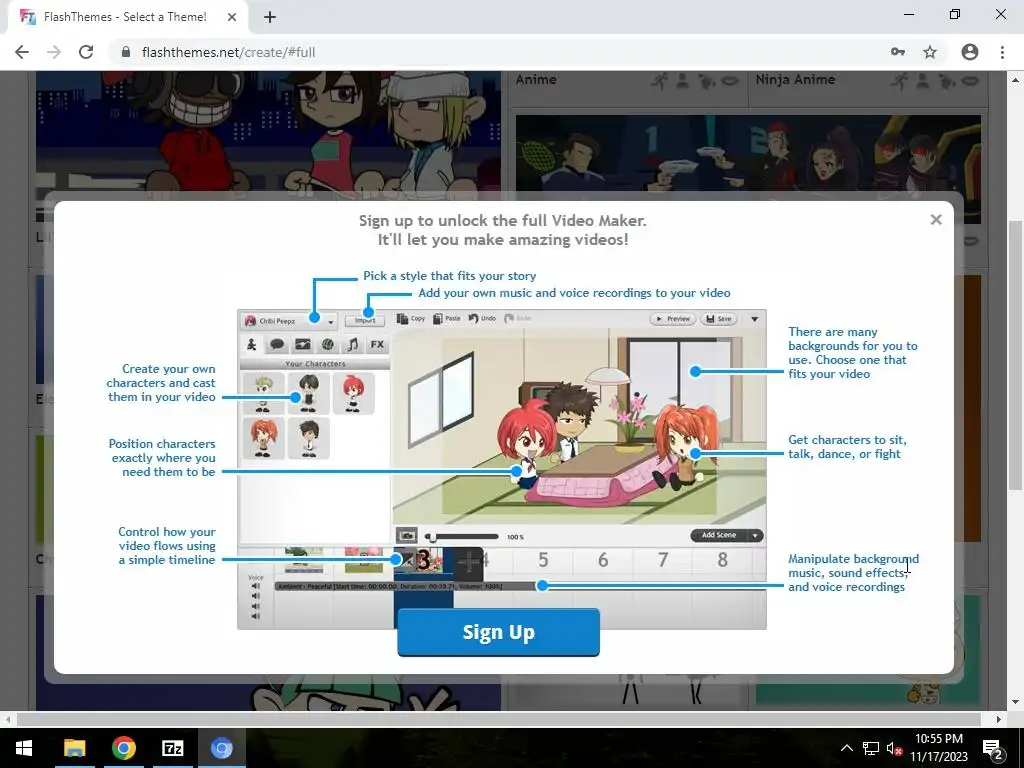This screenshot has width=1024, height=768.
Task: Open saved passwords via the key icon
Action: click(898, 52)
